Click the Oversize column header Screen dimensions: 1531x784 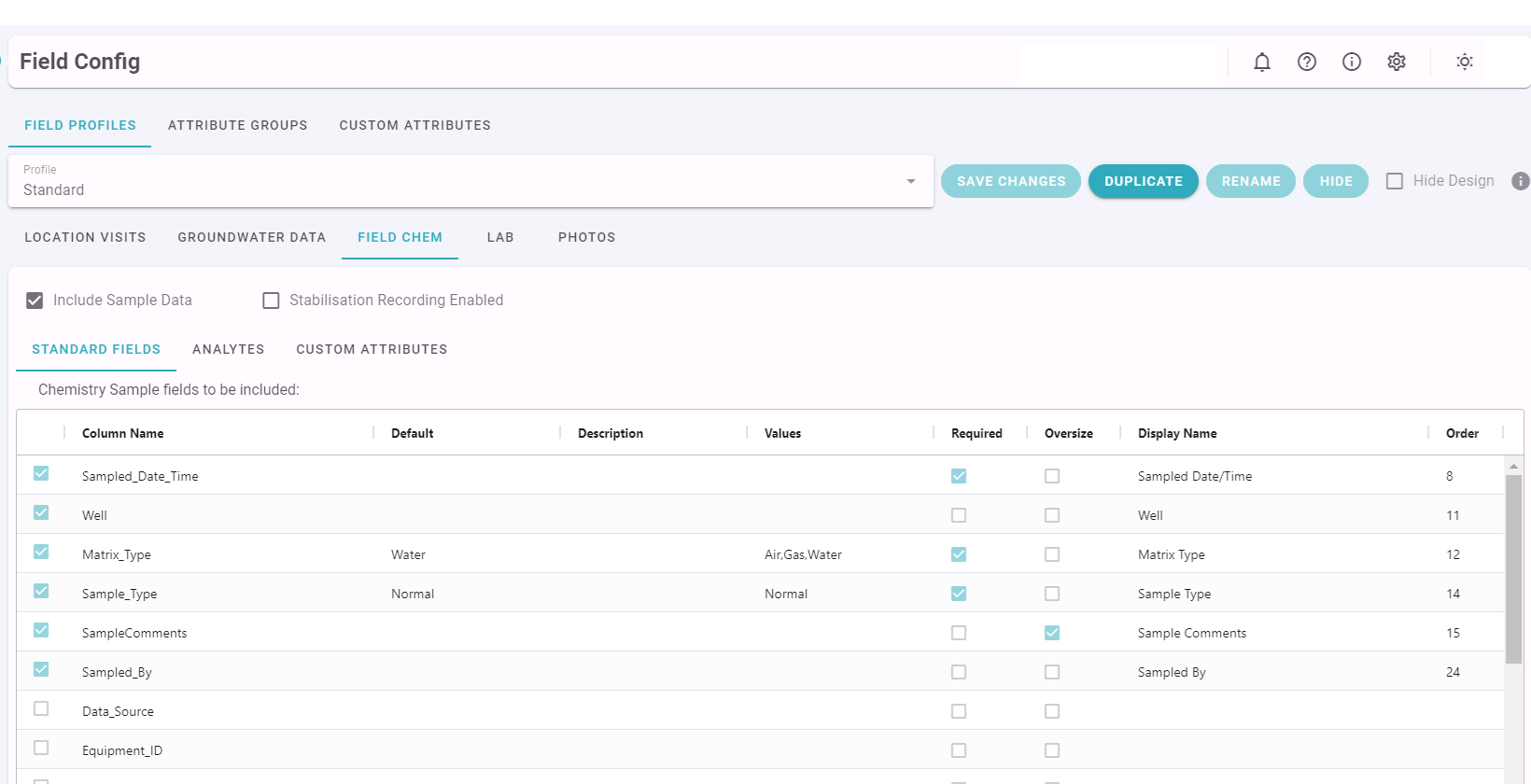pos(1069,433)
